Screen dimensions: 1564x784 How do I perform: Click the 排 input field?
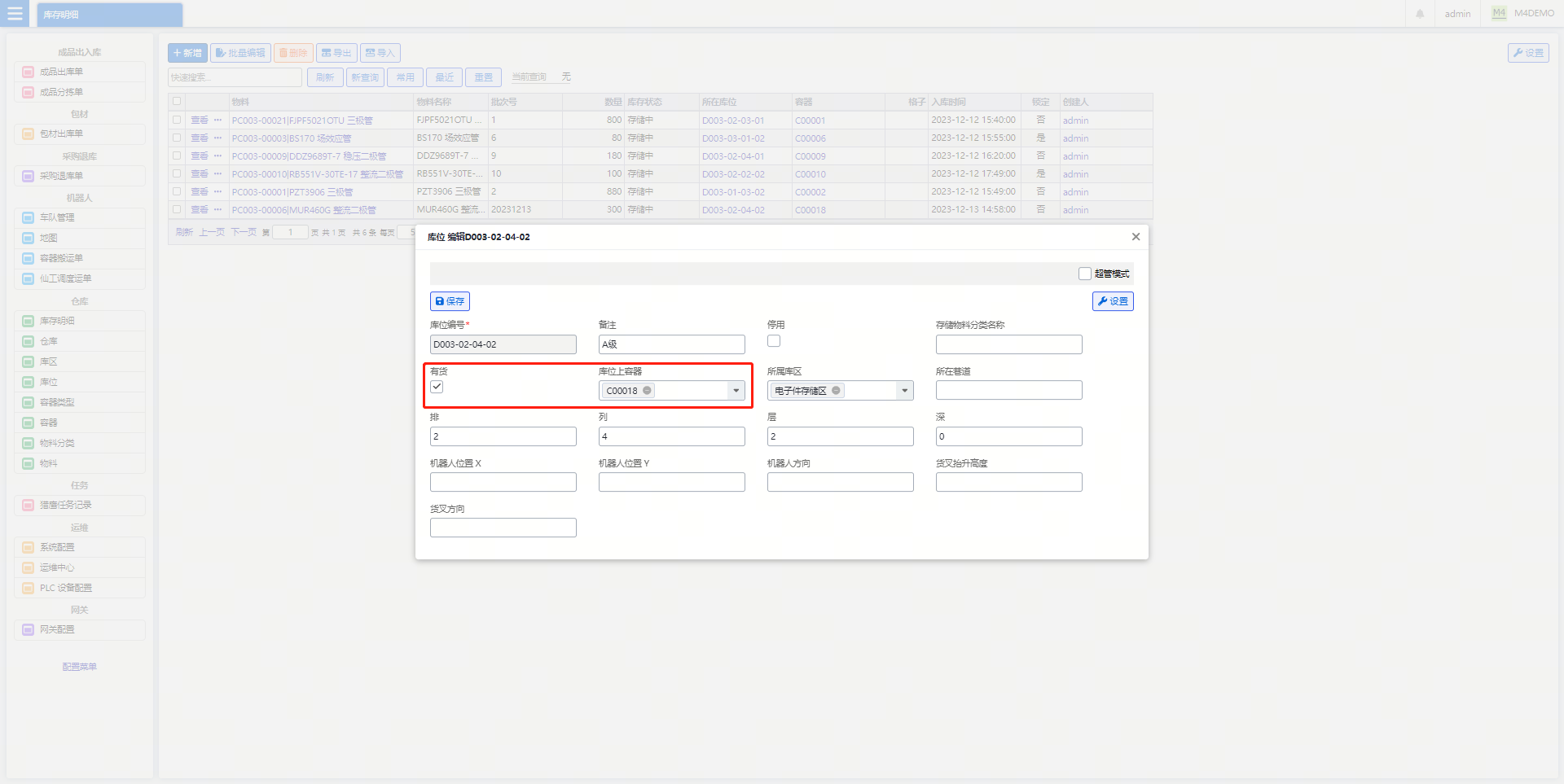pos(503,436)
